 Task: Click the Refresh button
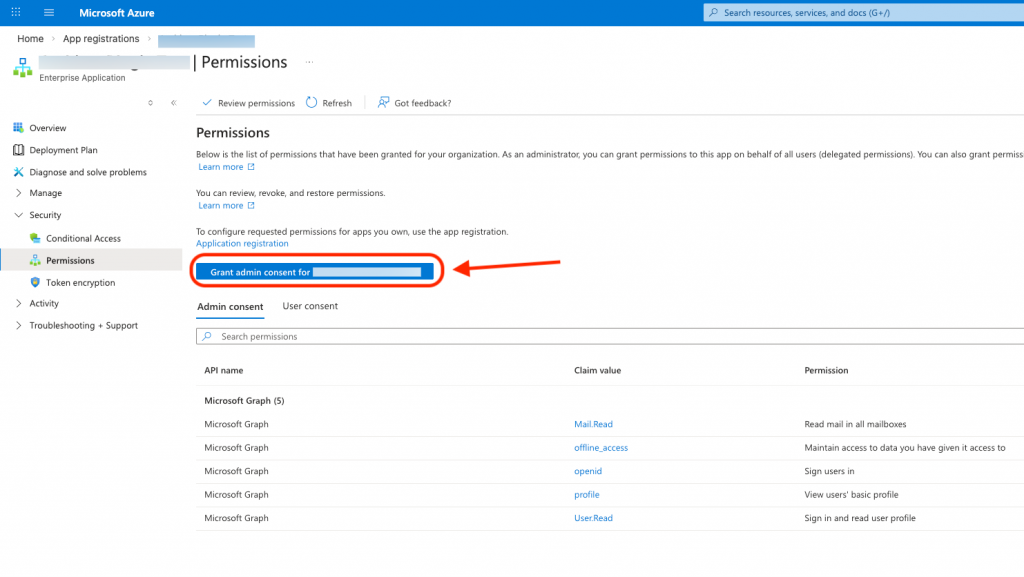(329, 103)
